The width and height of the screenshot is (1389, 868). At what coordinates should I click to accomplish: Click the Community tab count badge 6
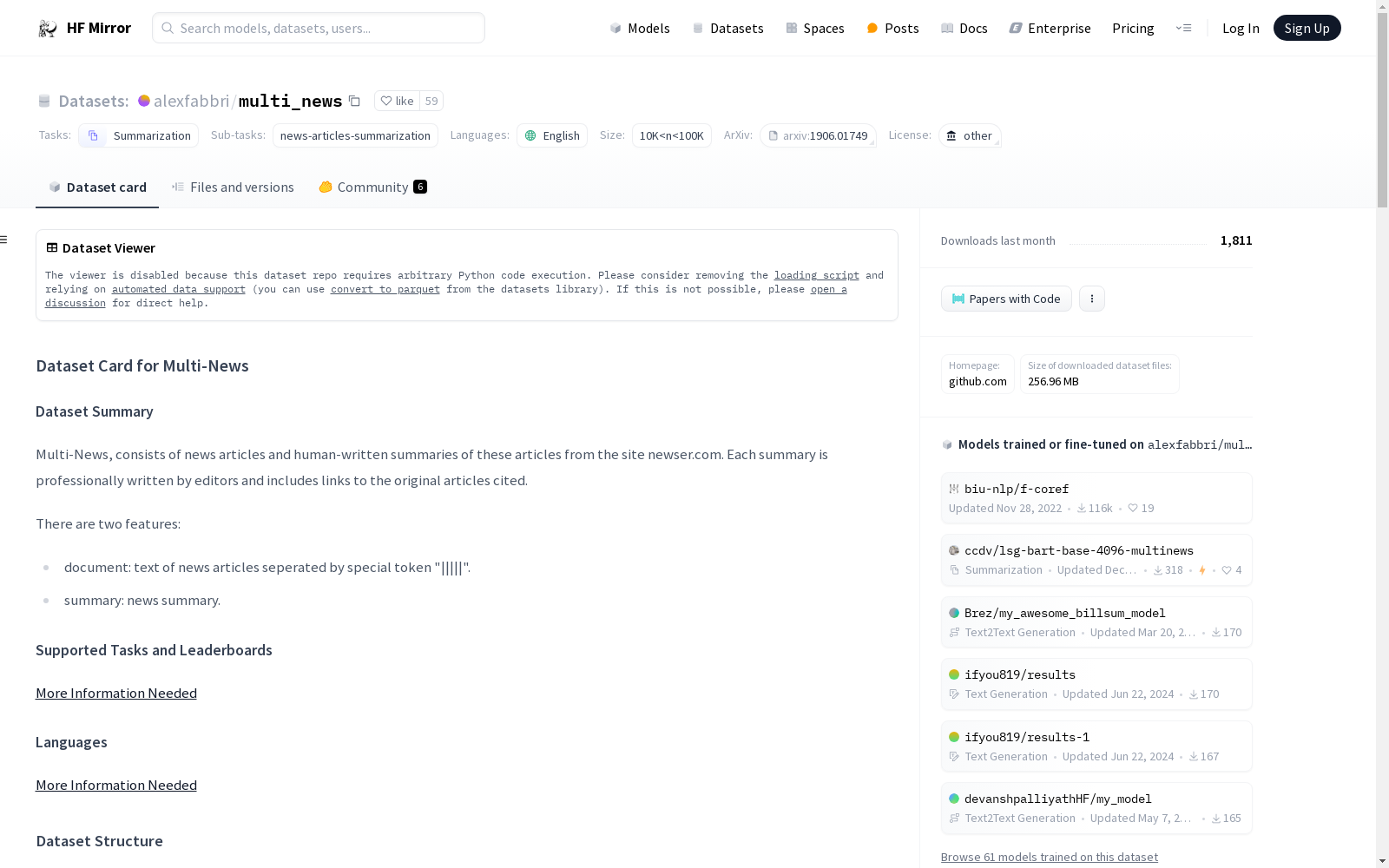pos(420,187)
